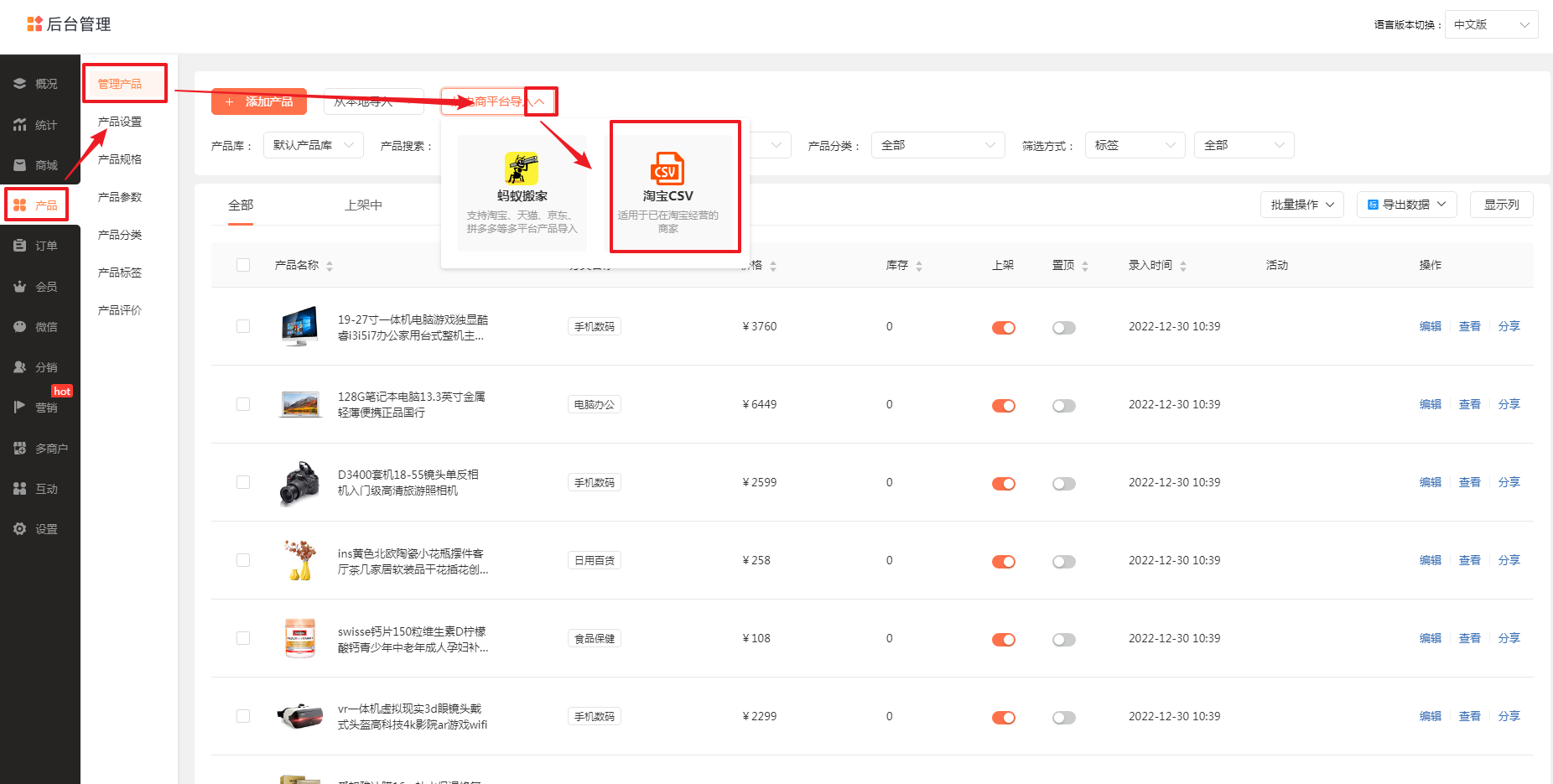1553x784 pixels.
Task: Click 查看 for 128G笔记本电脑
Action: [x=1470, y=404]
